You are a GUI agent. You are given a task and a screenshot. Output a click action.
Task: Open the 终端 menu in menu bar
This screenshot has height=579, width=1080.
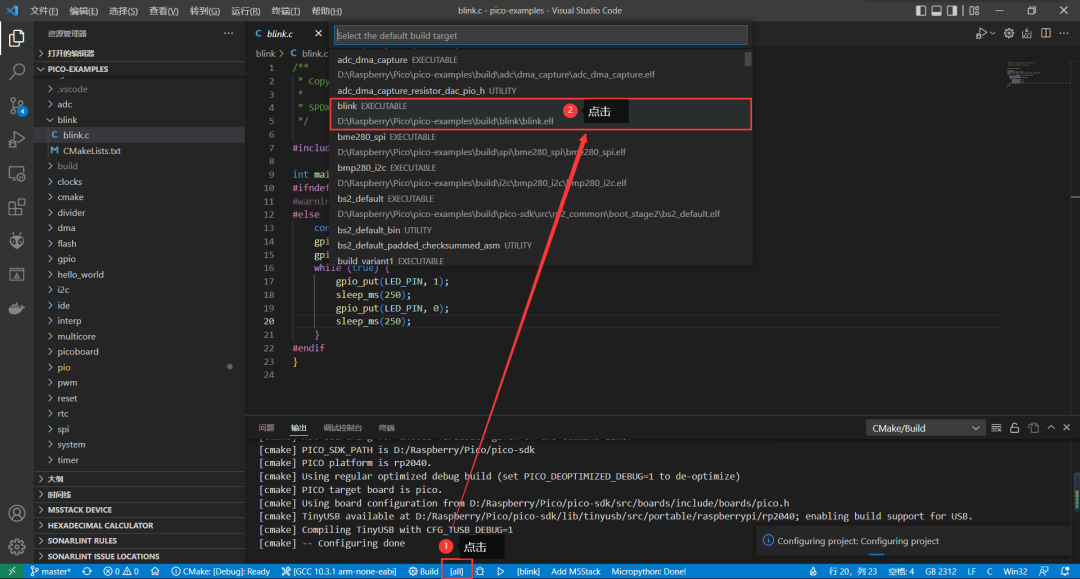click(284, 11)
